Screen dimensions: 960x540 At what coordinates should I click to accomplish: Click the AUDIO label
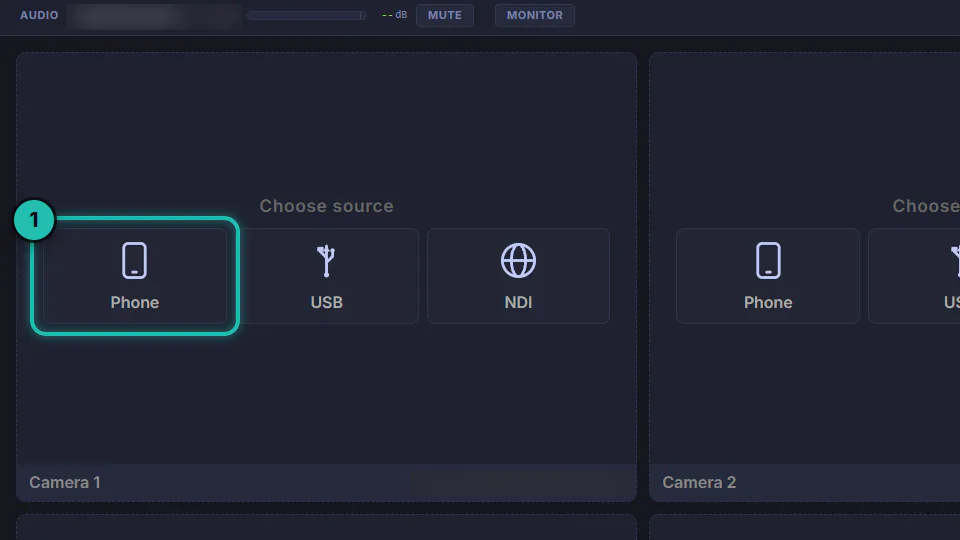tap(39, 15)
